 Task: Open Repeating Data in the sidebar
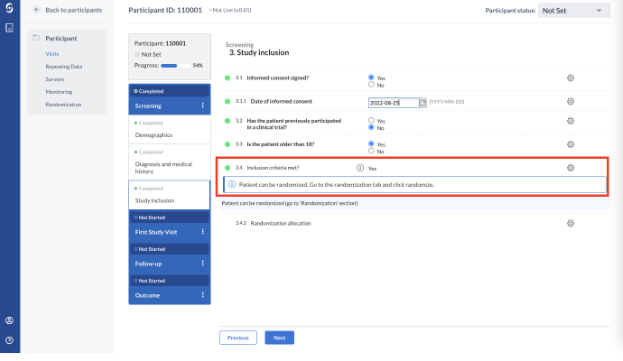[x=64, y=67]
